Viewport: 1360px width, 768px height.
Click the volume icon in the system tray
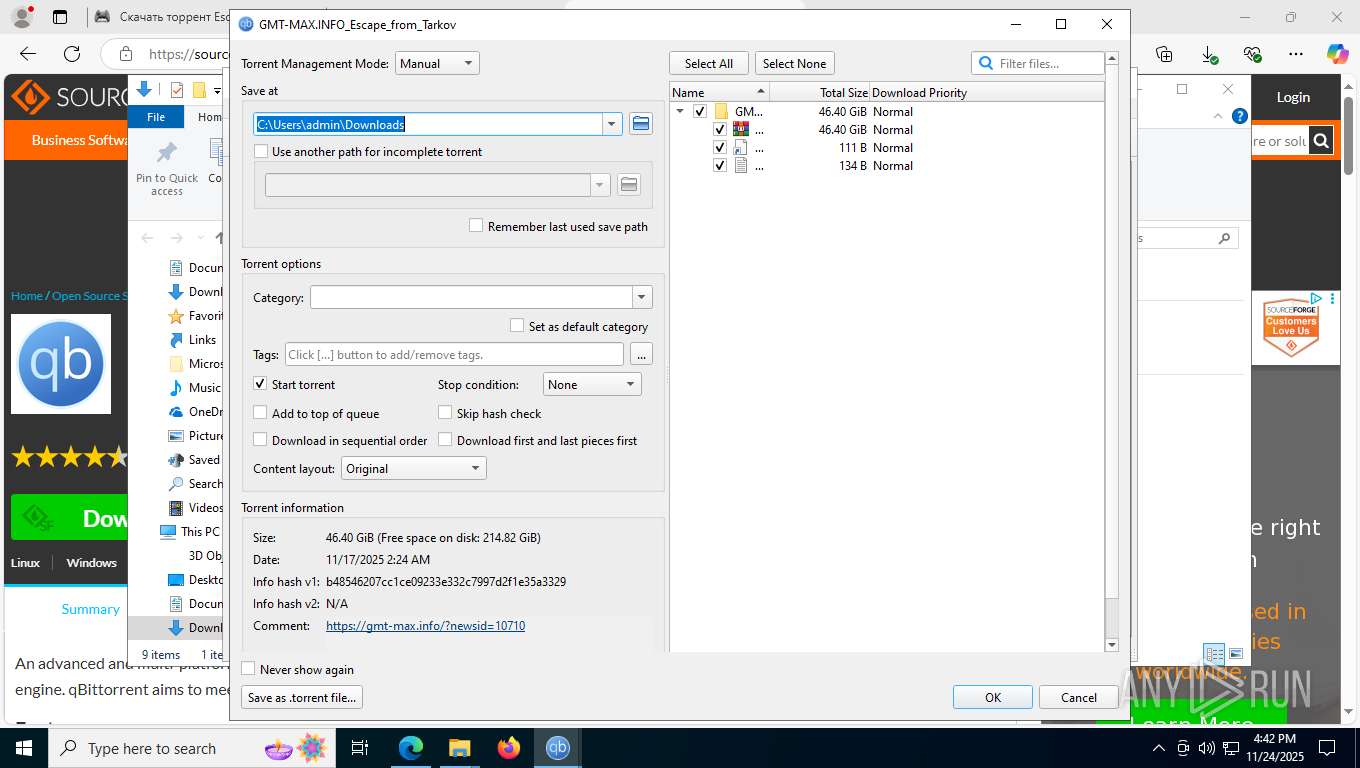(x=1207, y=748)
